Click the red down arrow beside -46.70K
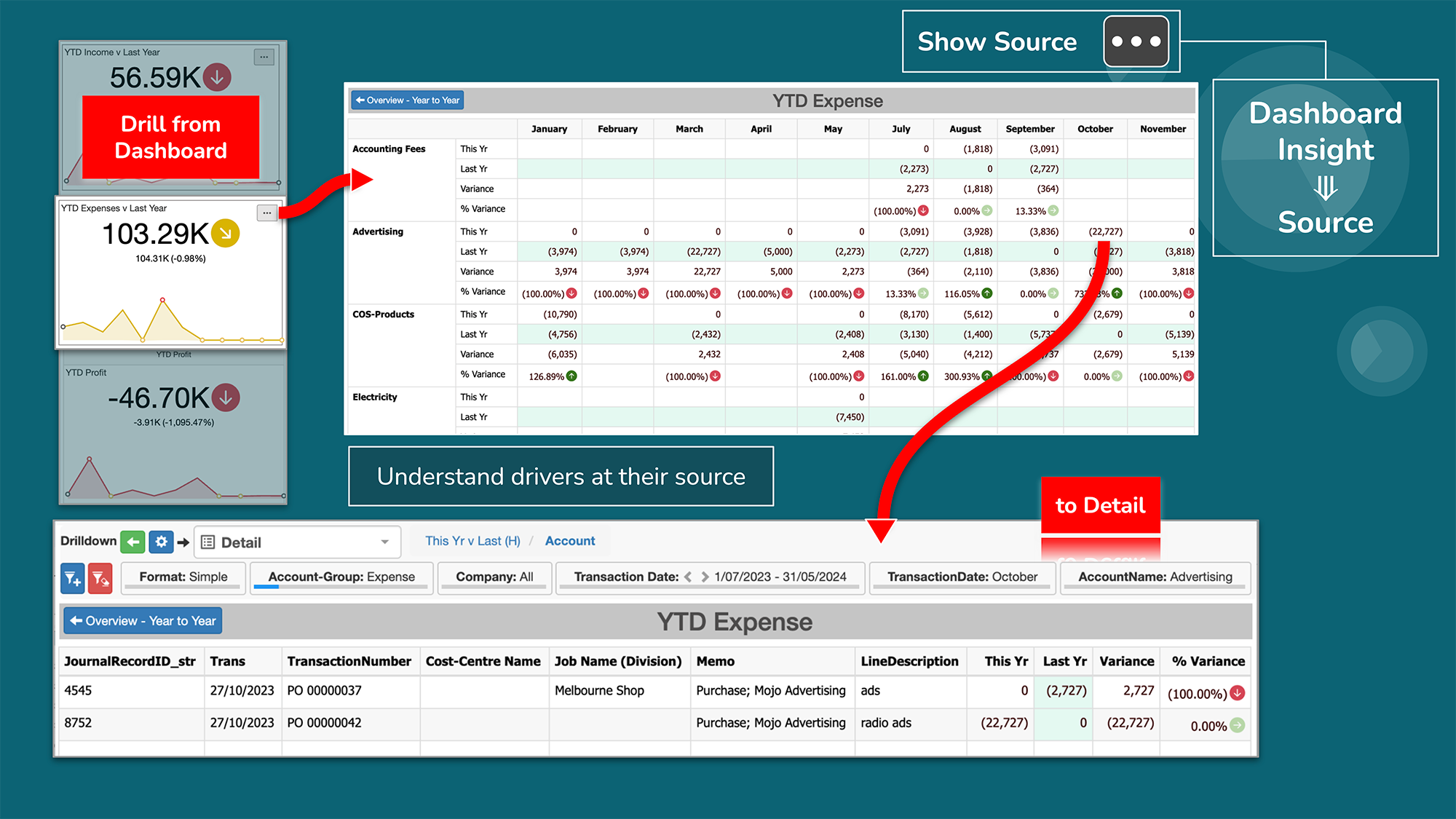Screen dimensions: 1456x819 point(227,398)
